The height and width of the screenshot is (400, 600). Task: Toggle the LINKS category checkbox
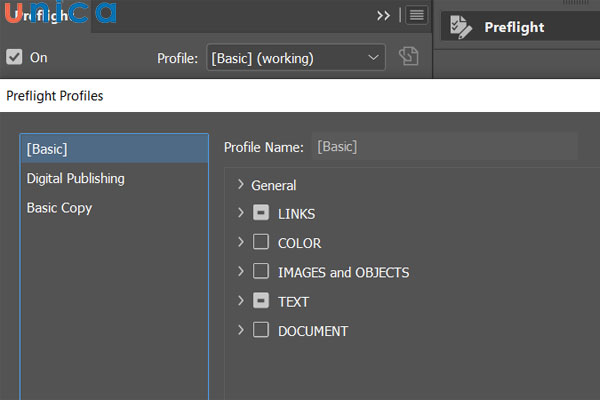coord(261,213)
